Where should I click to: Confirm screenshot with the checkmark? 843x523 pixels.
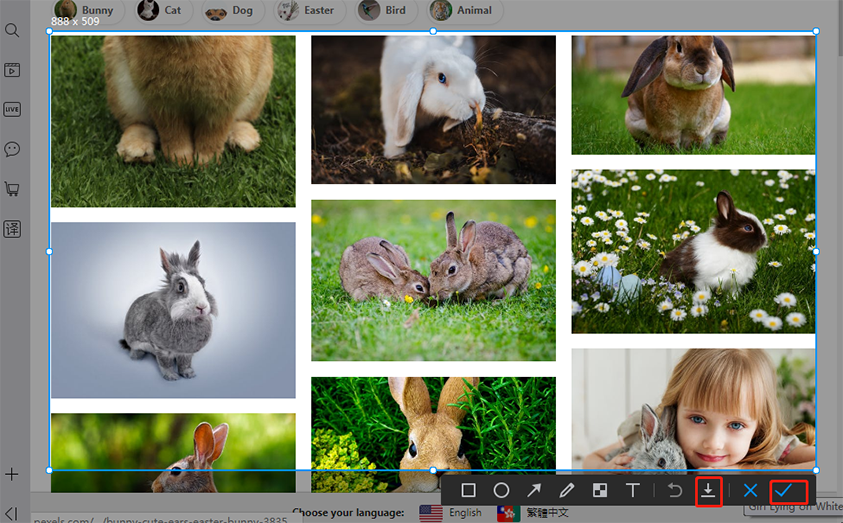(x=783, y=491)
